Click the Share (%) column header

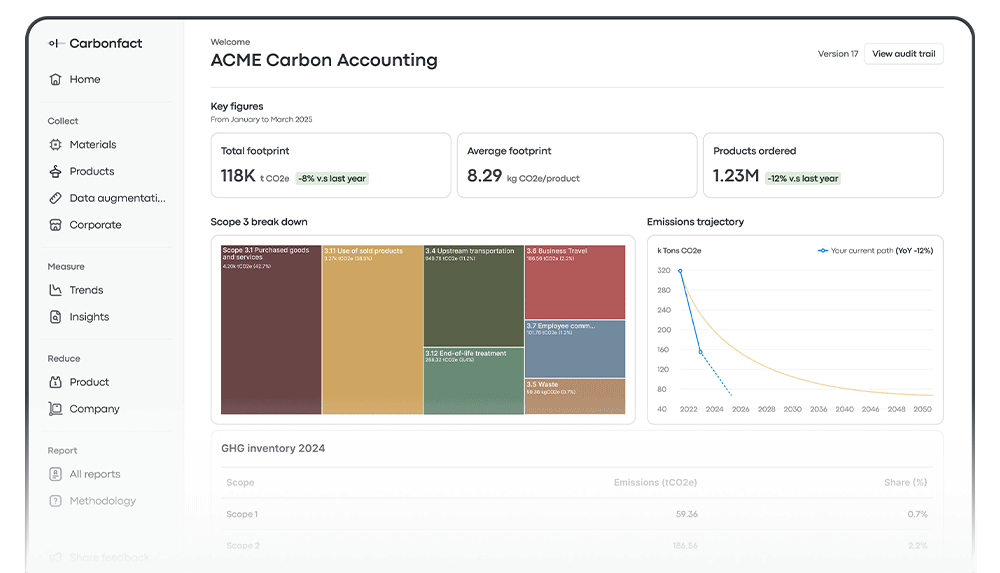pos(906,482)
